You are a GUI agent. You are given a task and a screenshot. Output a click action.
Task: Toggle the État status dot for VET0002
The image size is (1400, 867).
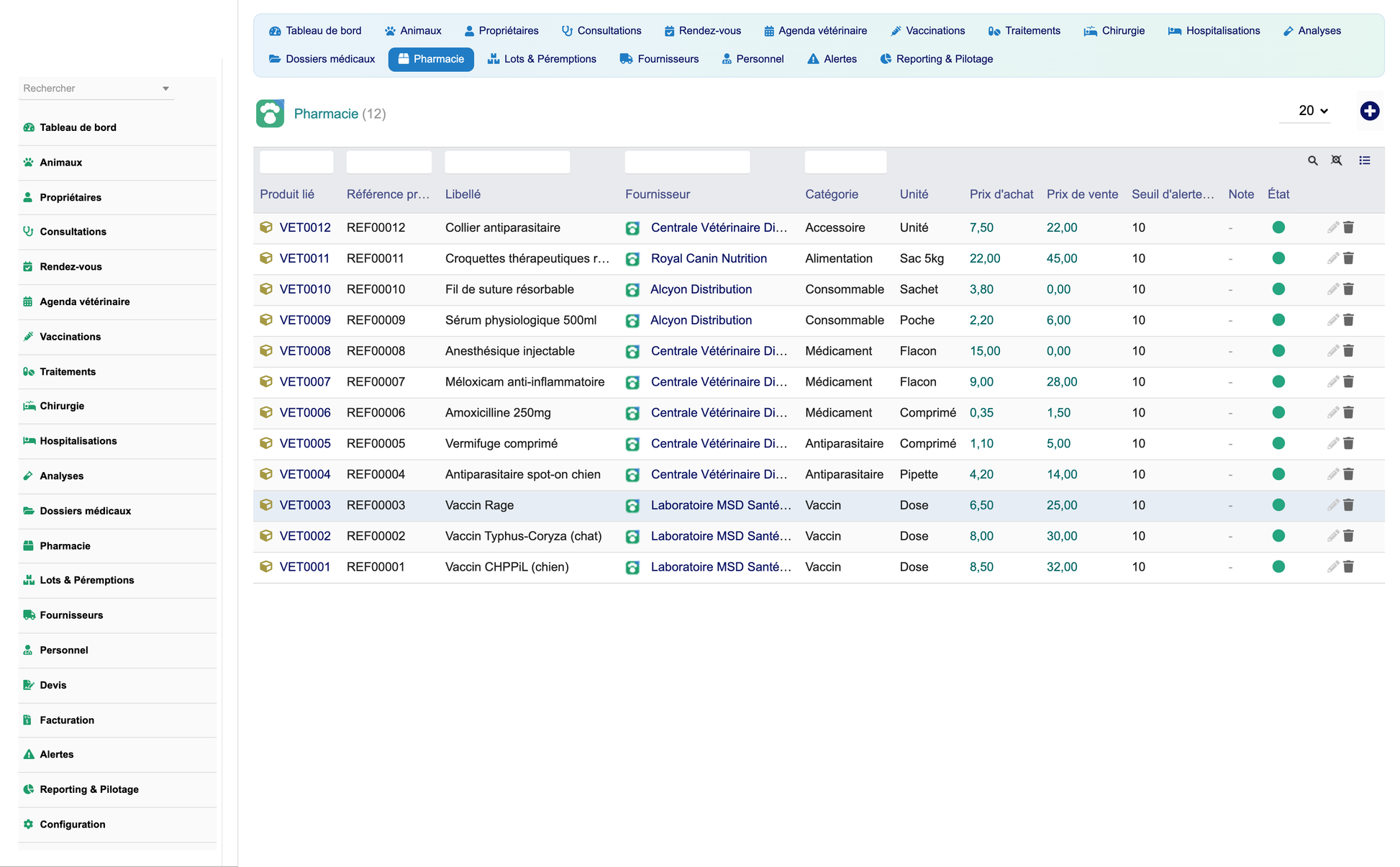[x=1278, y=536]
